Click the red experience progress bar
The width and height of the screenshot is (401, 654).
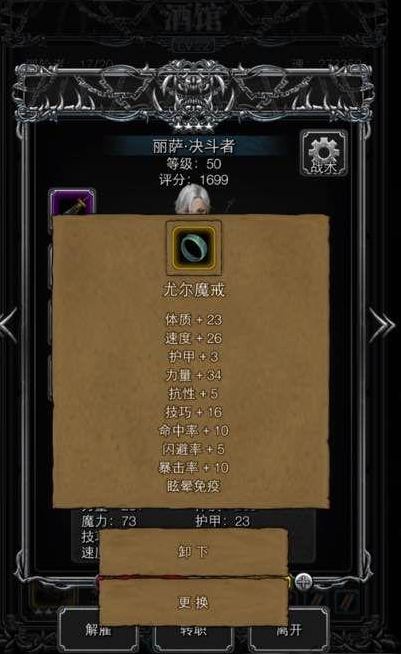click(193, 577)
